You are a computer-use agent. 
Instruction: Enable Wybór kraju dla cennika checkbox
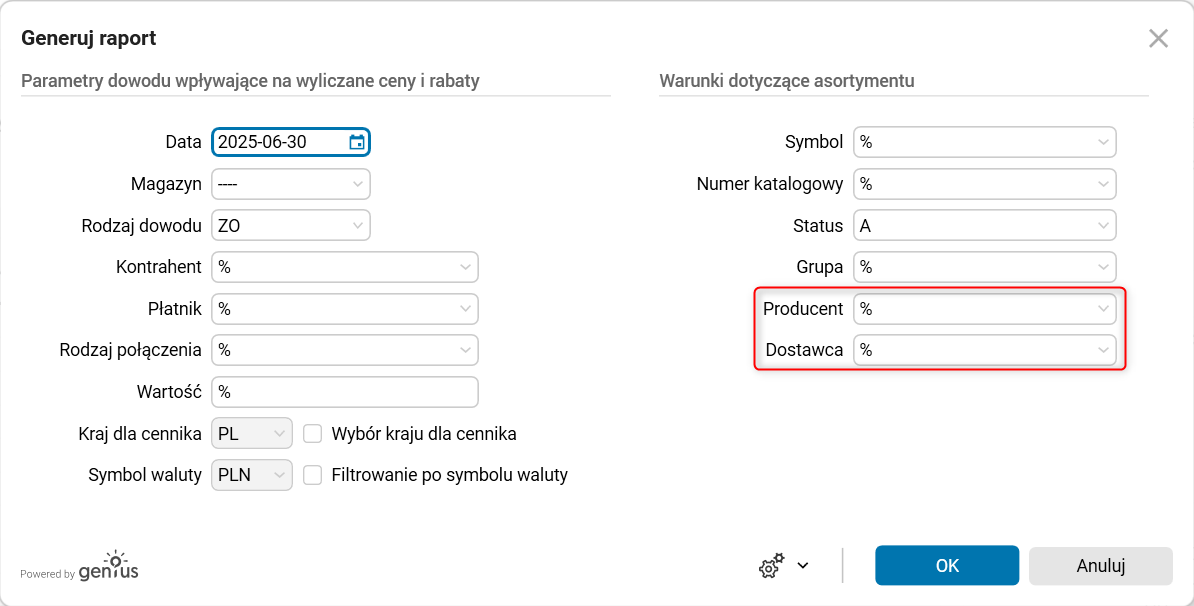[312, 433]
